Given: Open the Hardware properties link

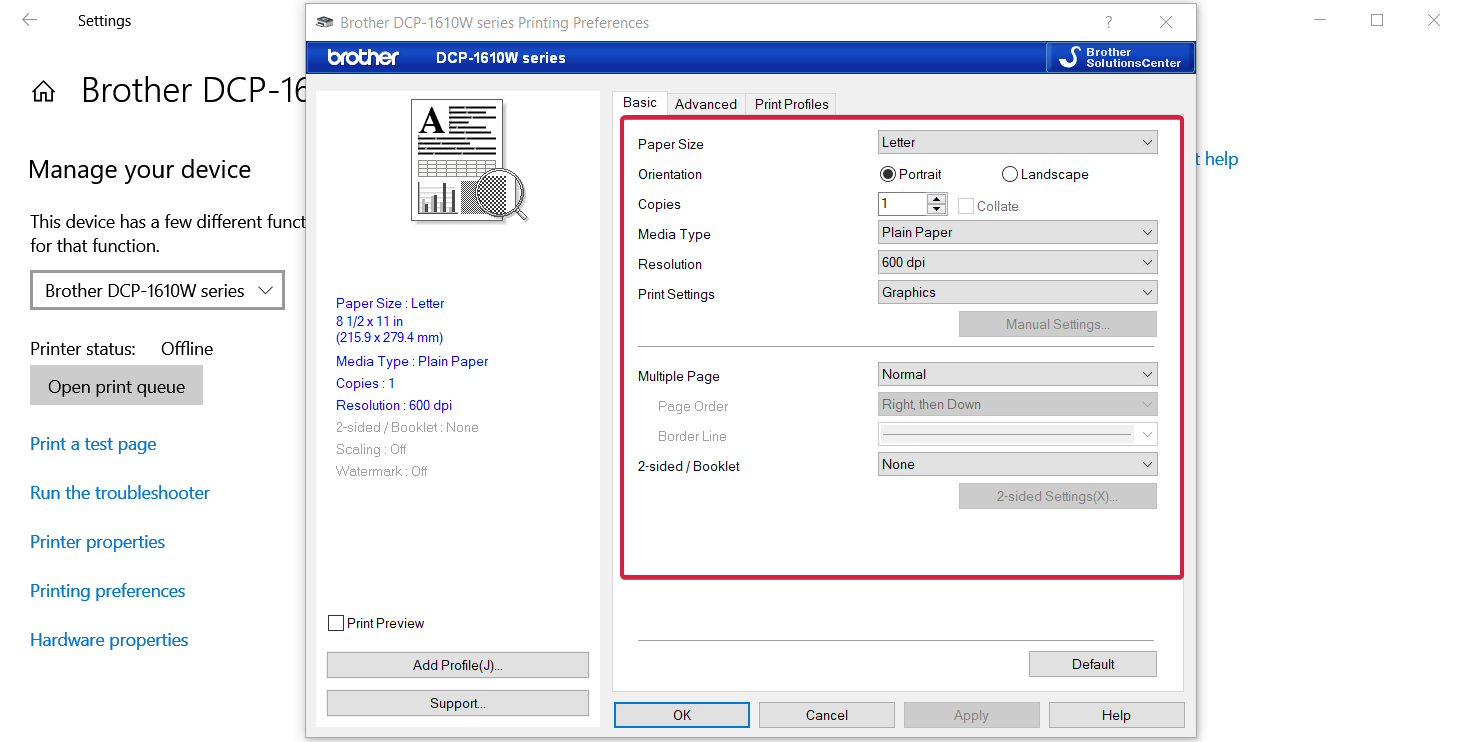Looking at the screenshot, I should click(109, 640).
